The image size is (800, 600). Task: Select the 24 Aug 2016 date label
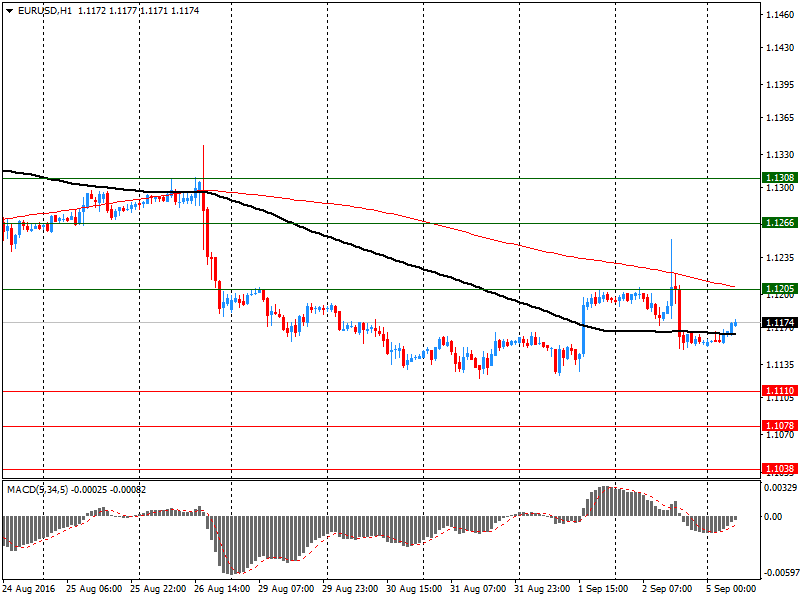coord(29,589)
